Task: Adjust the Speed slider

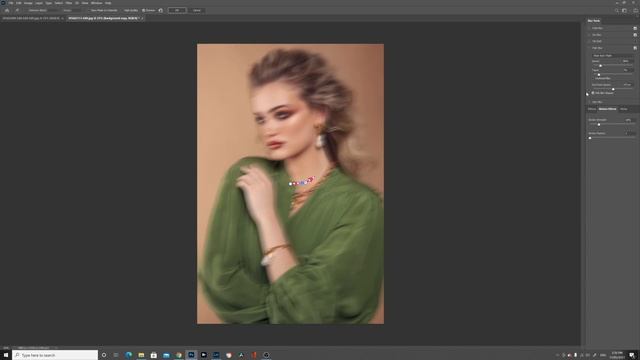Action: click(x=600, y=66)
